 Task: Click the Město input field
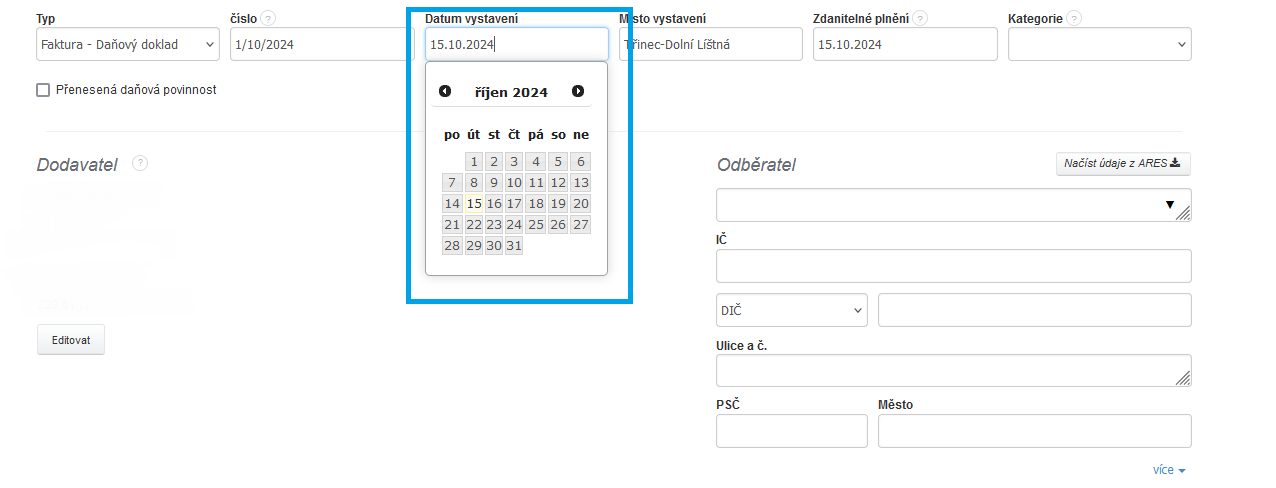click(1034, 431)
